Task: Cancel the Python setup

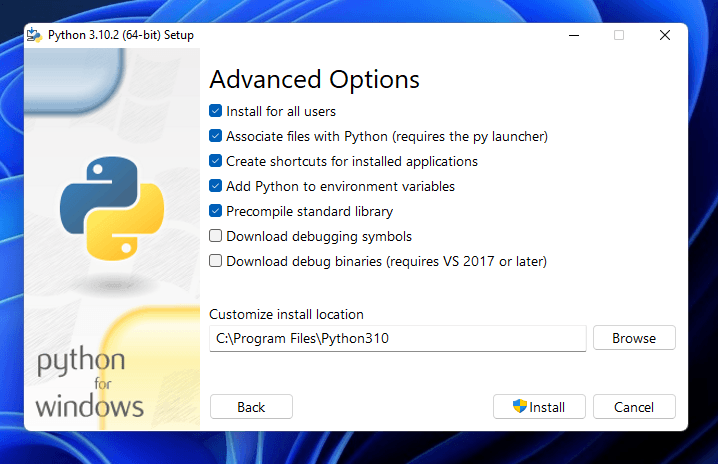Action: tap(634, 407)
